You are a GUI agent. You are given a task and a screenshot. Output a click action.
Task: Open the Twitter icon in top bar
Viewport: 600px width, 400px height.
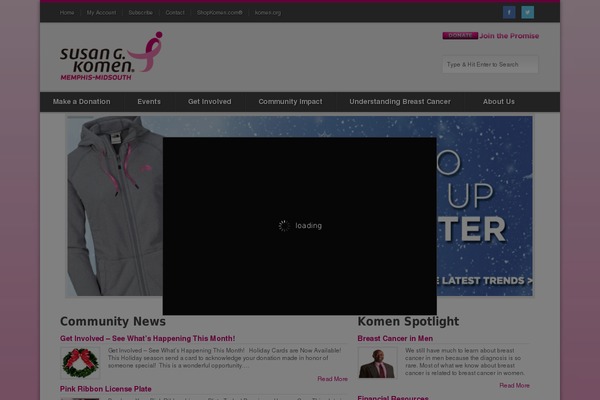point(527,12)
